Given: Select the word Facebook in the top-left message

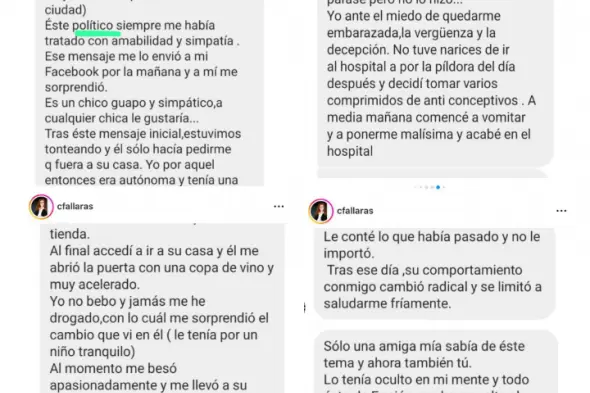Looking at the screenshot, I should click(72, 72).
